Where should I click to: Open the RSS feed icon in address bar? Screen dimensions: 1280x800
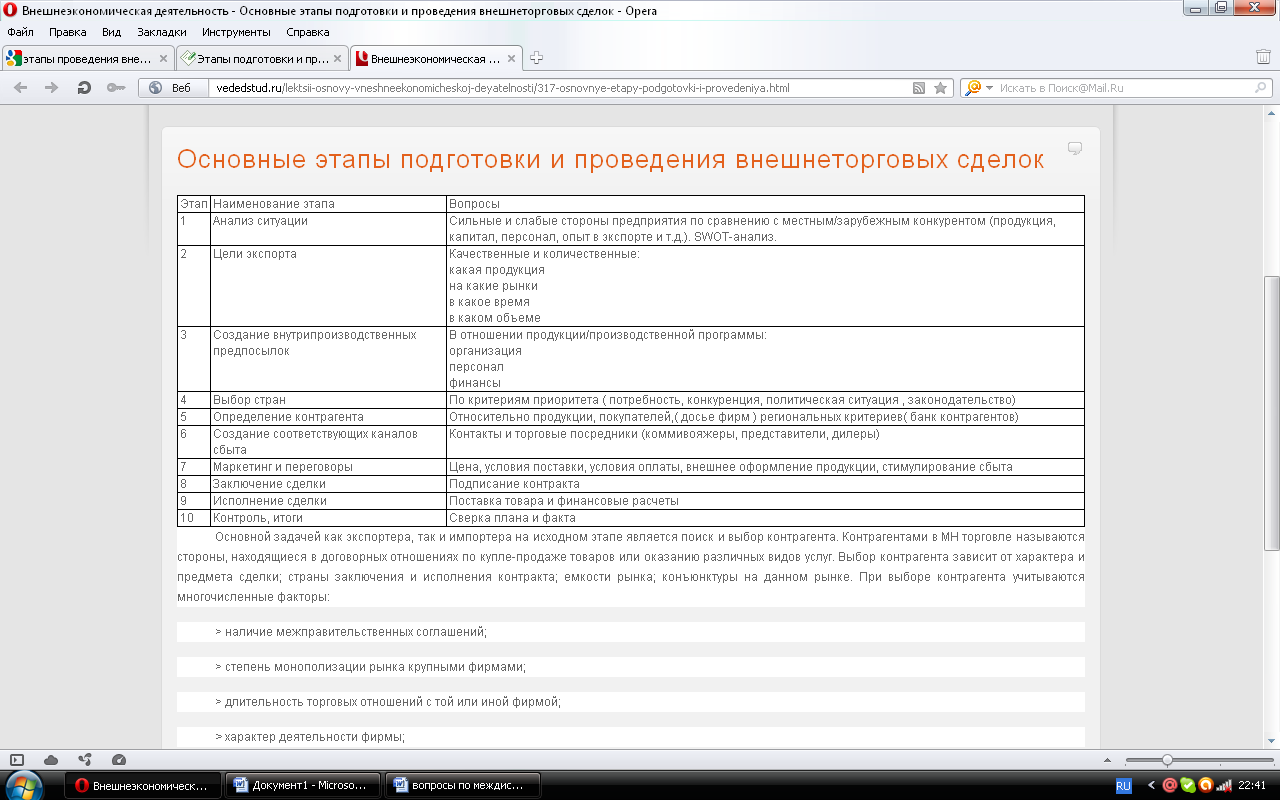pos(919,88)
